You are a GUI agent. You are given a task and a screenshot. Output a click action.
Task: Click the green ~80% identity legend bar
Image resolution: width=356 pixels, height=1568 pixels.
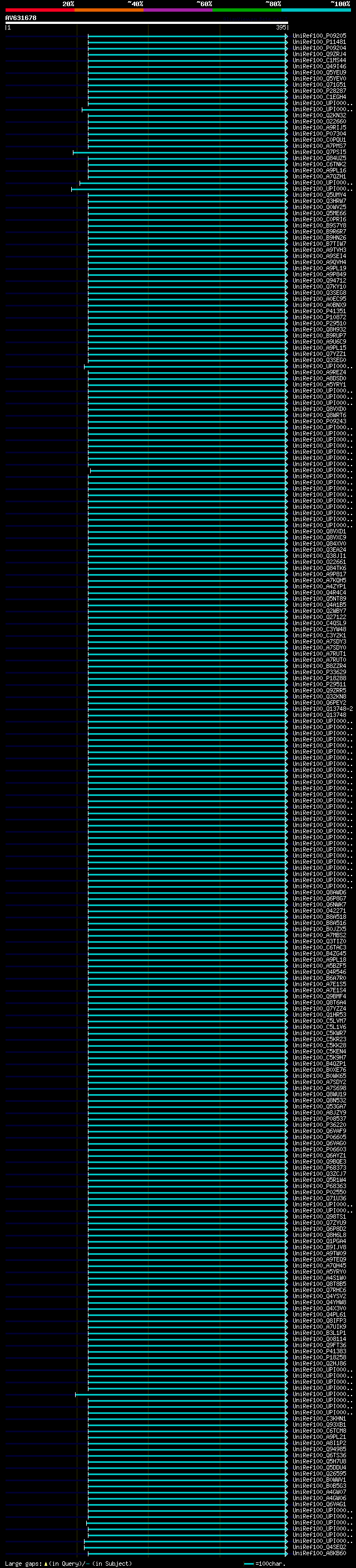pyautogui.click(x=246, y=10)
